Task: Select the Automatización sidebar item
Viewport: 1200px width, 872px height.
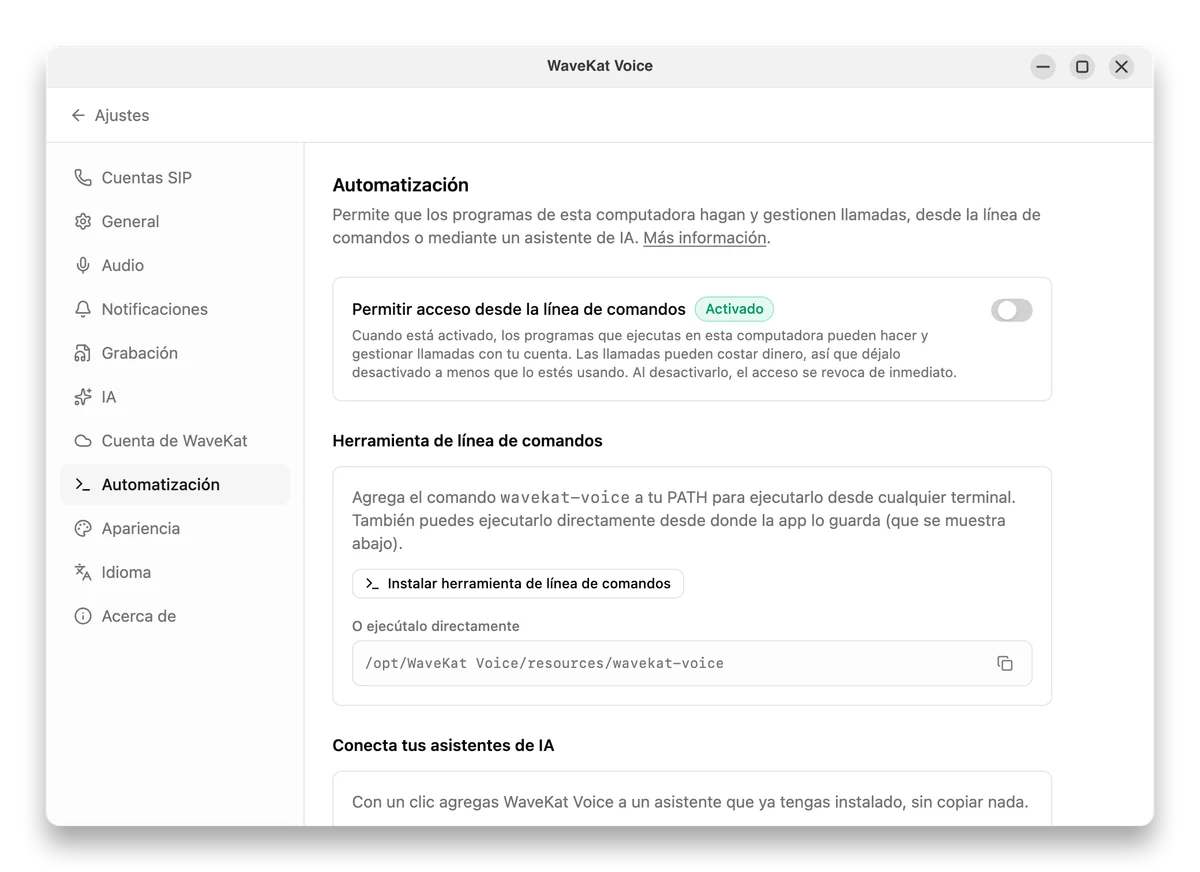Action: point(175,485)
